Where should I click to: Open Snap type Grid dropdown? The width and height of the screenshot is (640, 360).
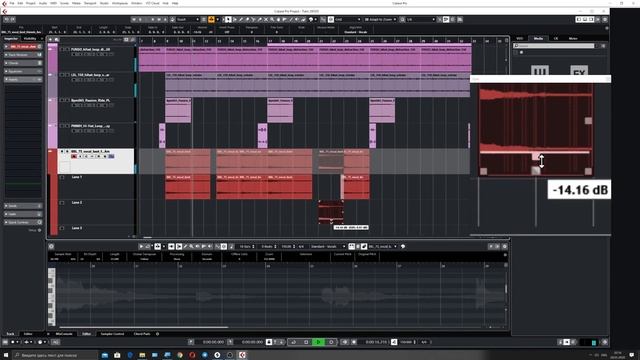click(x=348, y=19)
